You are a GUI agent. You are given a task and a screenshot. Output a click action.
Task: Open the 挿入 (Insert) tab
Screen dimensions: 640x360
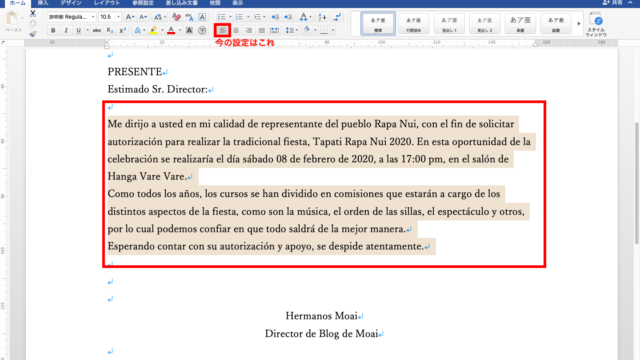(x=43, y=3)
